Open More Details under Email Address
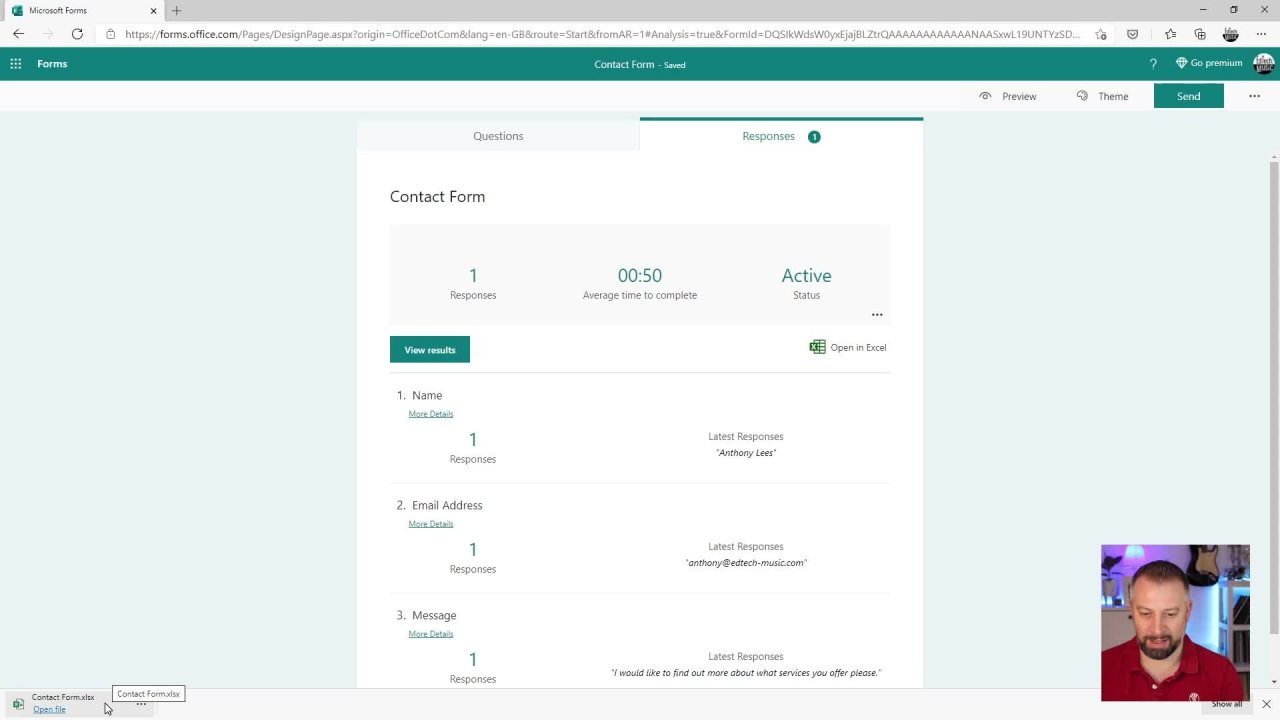The image size is (1280, 720). (x=430, y=524)
